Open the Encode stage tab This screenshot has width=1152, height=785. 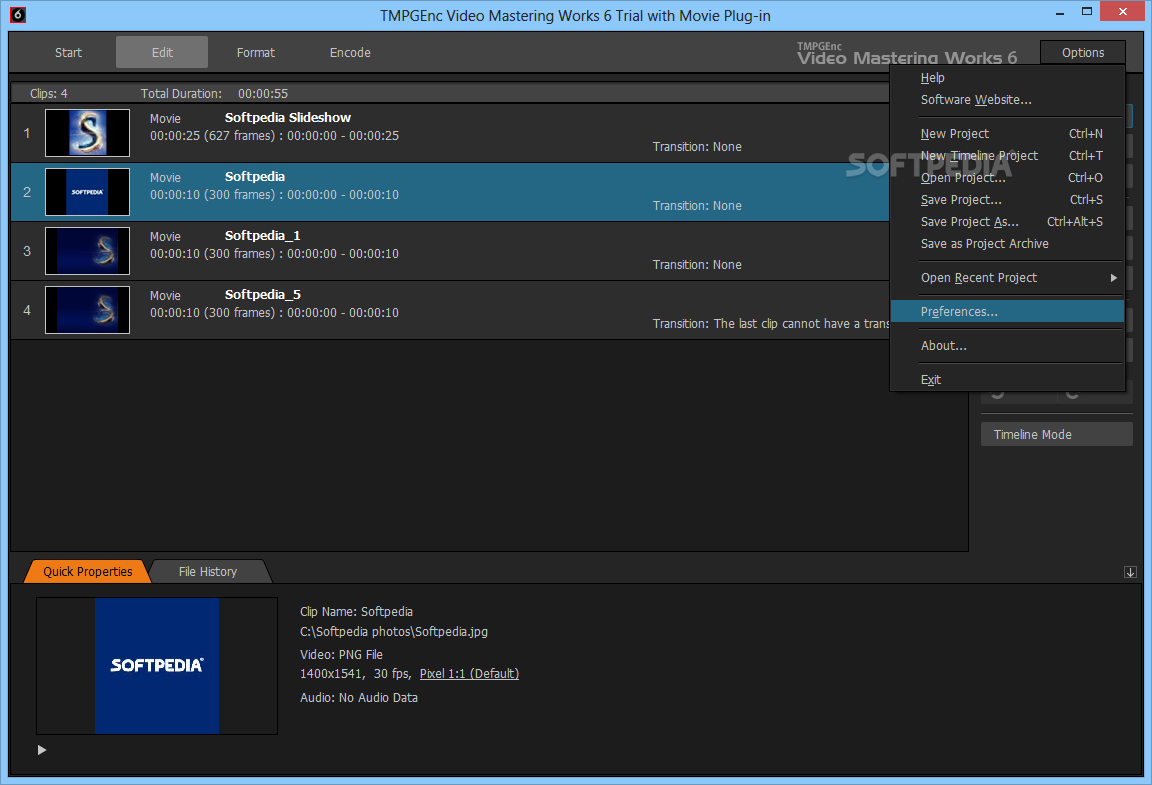(x=350, y=52)
